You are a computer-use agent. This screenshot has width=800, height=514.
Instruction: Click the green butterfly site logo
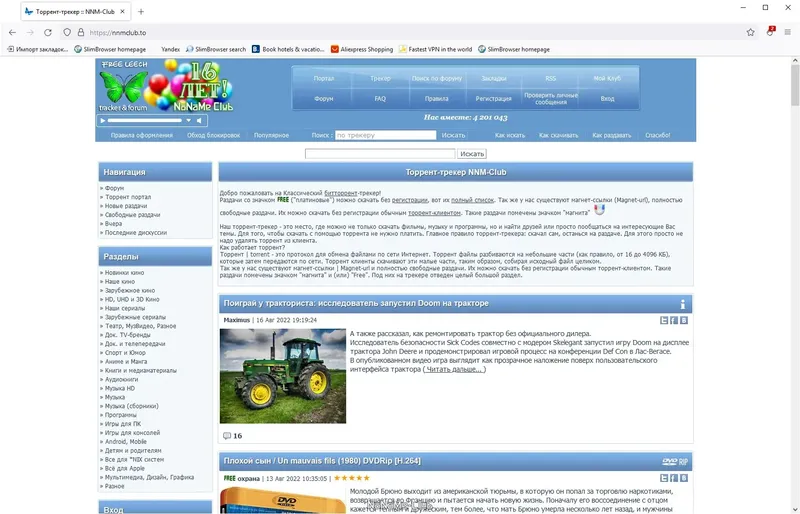coord(123,87)
